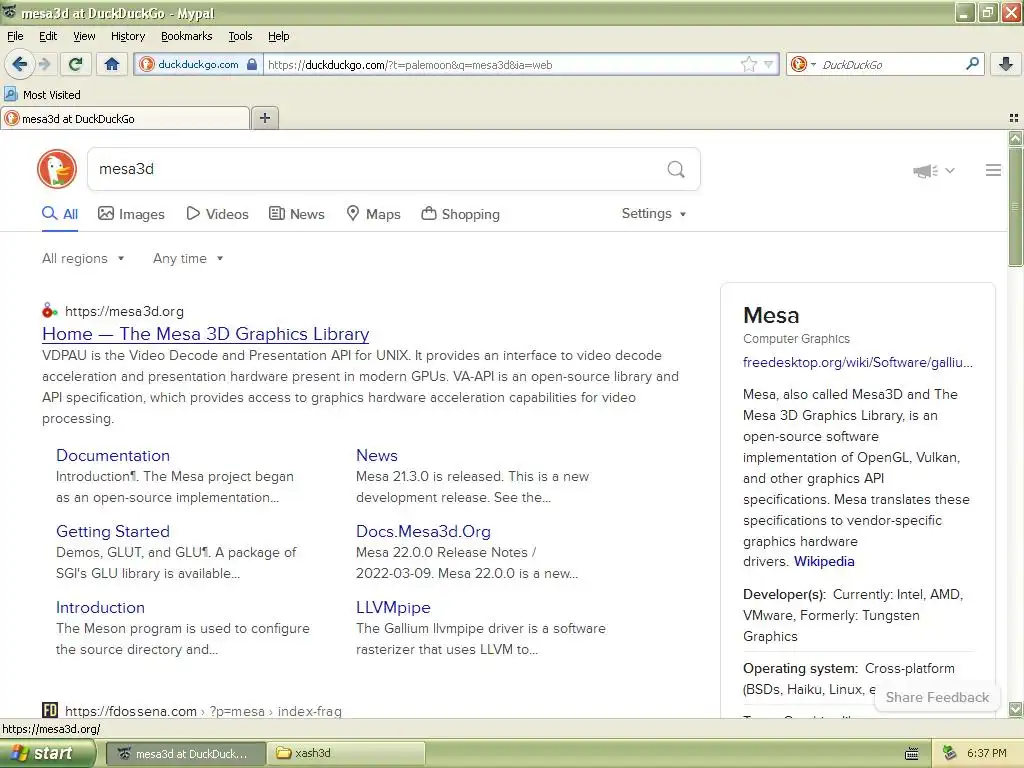Click the page scrollbar down arrow
The width and height of the screenshot is (1024, 768).
(x=1015, y=709)
